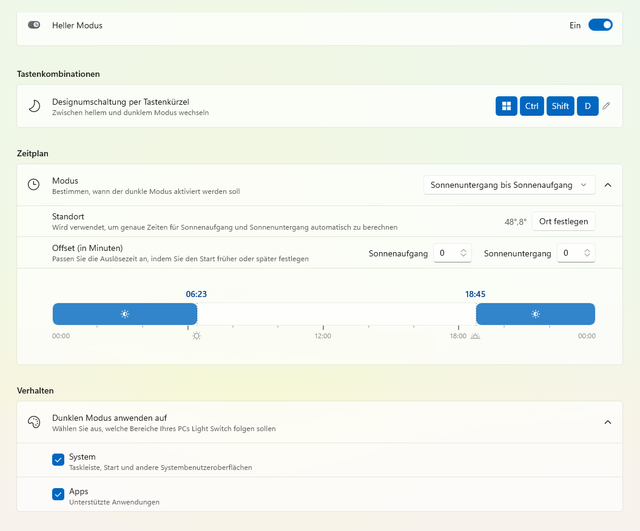This screenshot has height=531, width=640.
Task: Click the white daytime section of the timeline
Action: [336, 314]
